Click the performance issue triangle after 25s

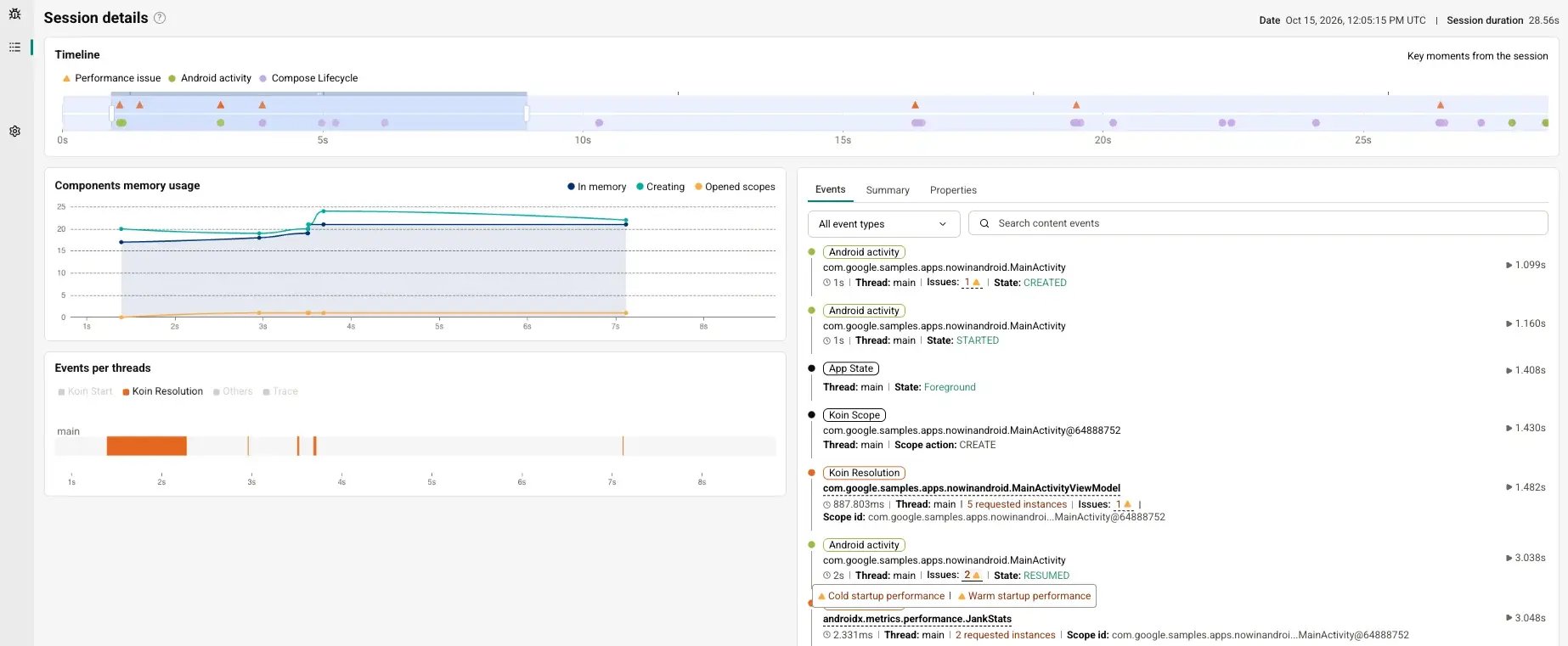[1441, 105]
